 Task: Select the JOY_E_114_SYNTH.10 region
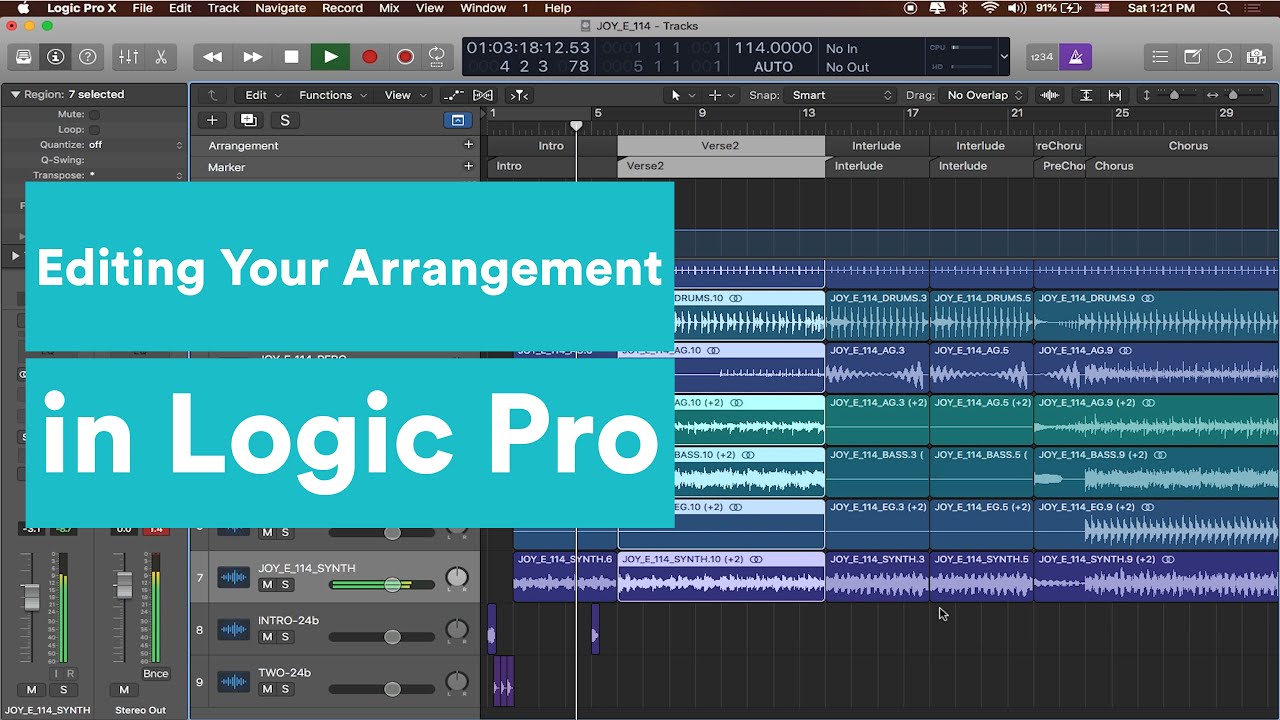[x=721, y=577]
